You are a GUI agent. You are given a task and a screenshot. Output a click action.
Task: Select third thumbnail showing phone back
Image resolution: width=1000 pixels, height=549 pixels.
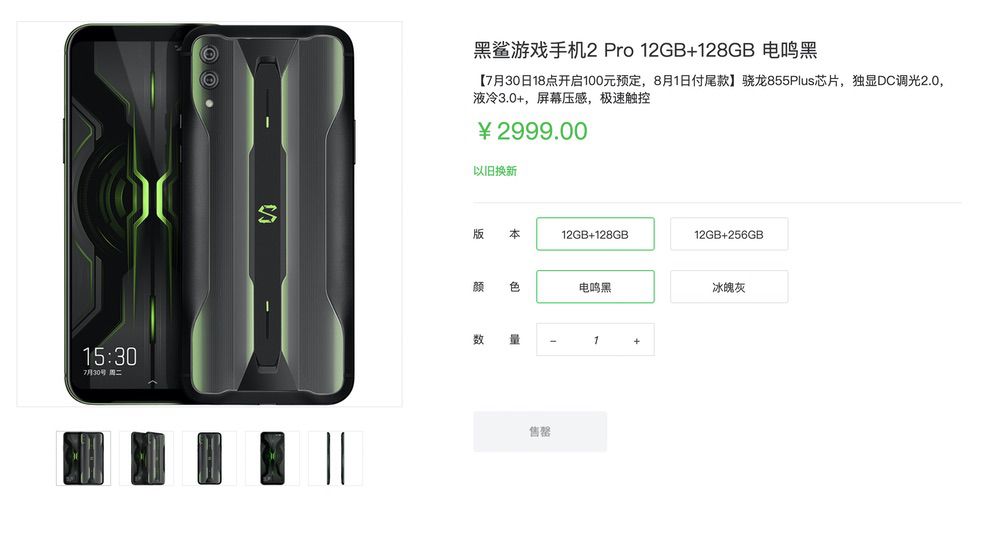[x=209, y=458]
